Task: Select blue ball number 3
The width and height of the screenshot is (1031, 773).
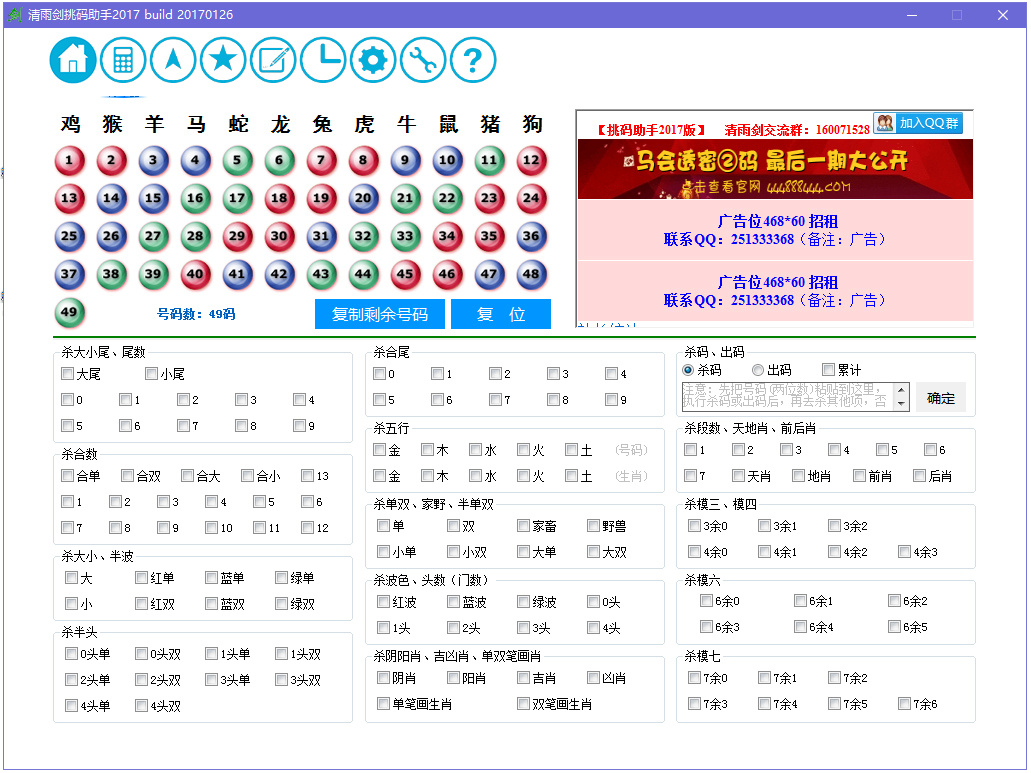Action: [153, 160]
